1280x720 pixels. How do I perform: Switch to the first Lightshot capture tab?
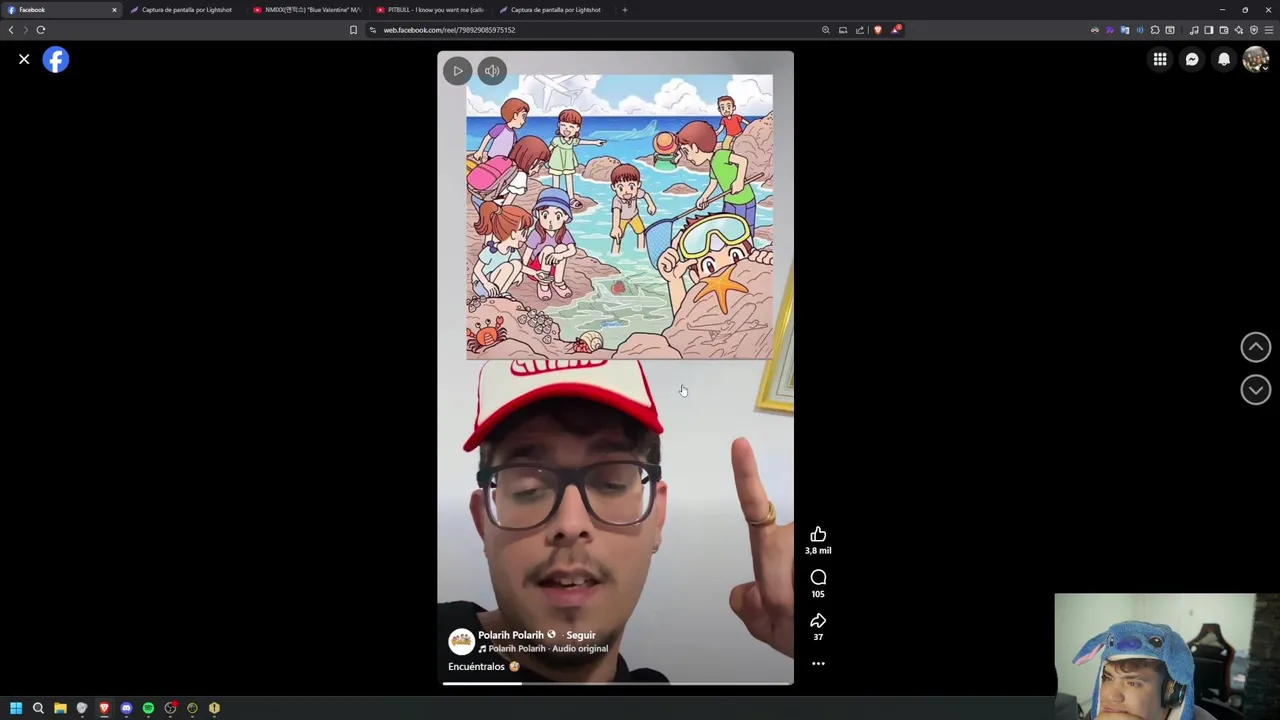coord(187,10)
